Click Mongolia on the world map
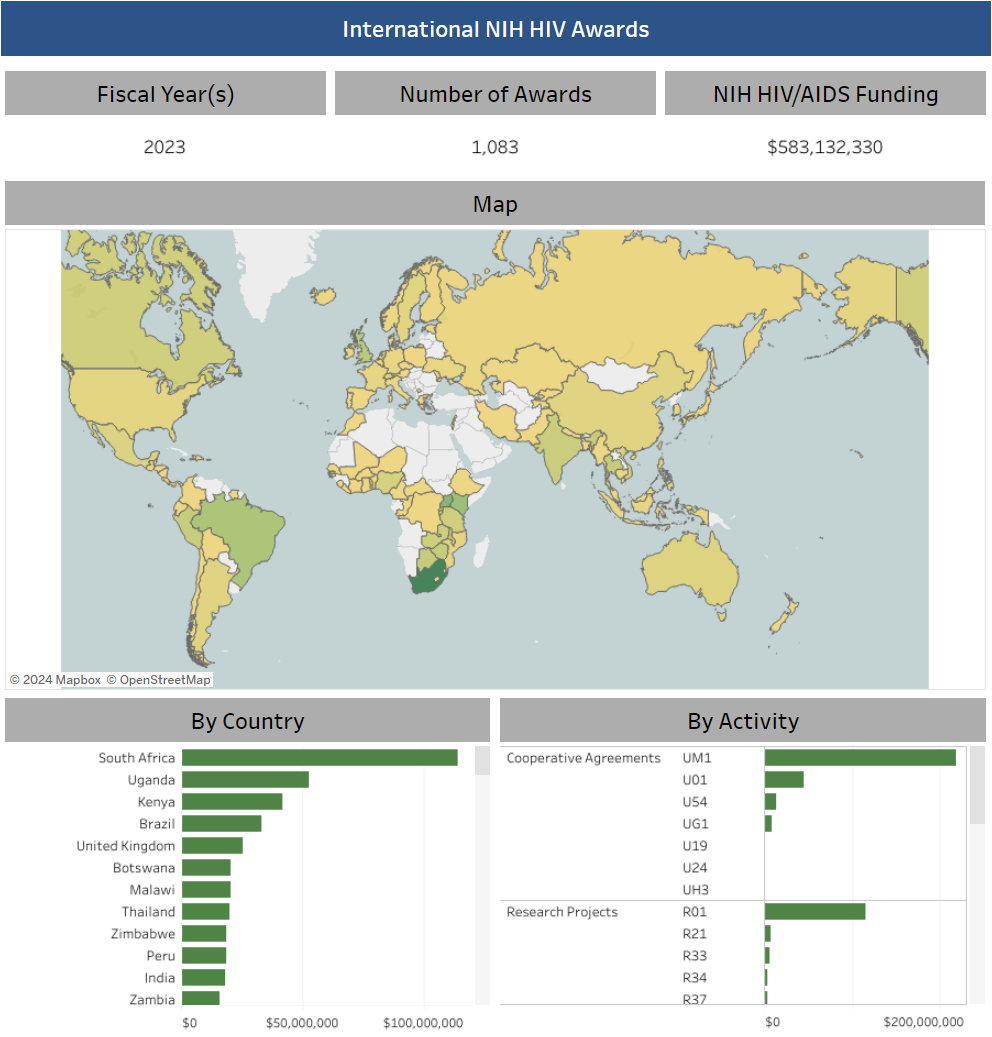992x1037 pixels. 618,376
